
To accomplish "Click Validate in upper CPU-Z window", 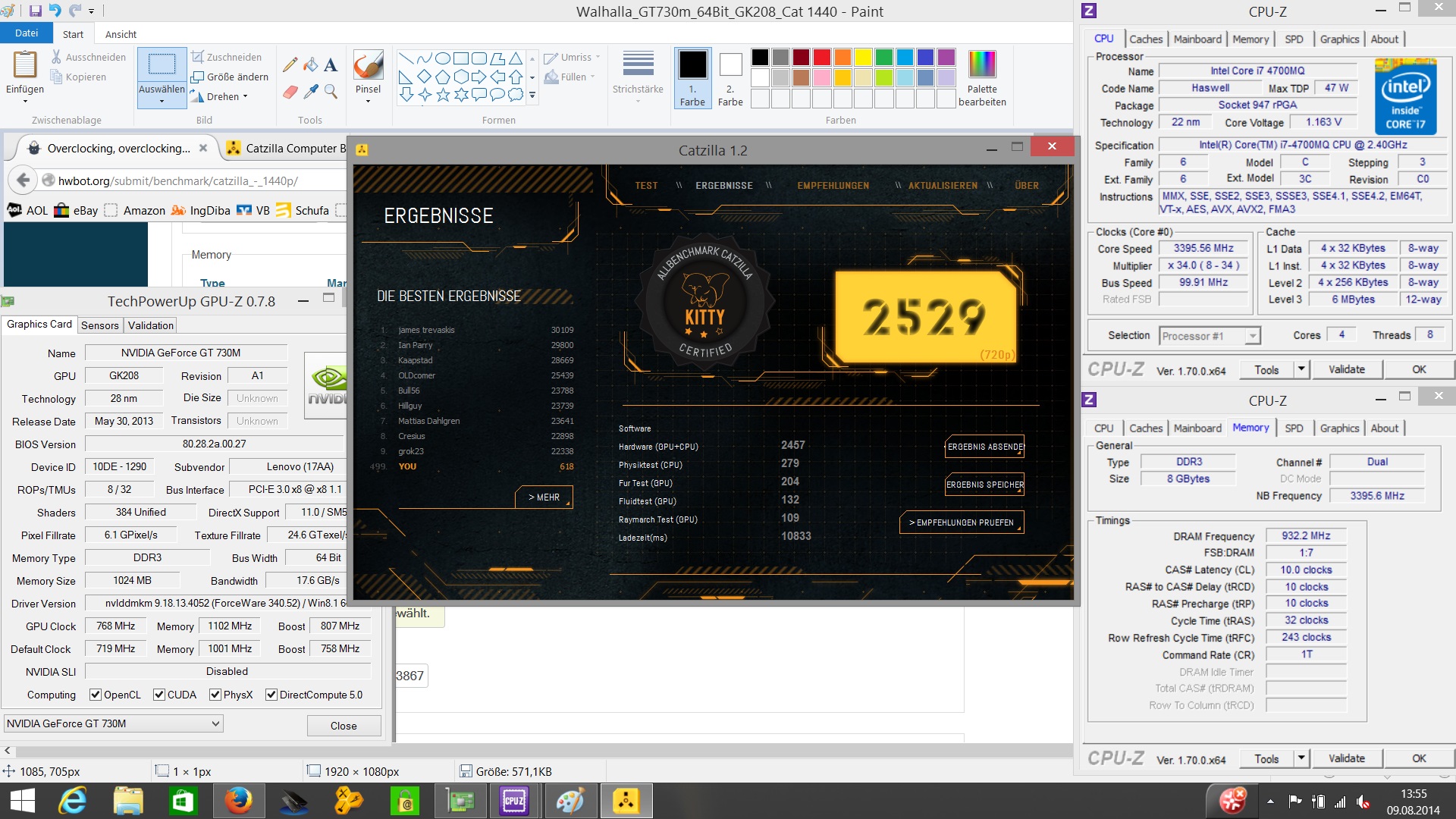I will pyautogui.click(x=1347, y=369).
